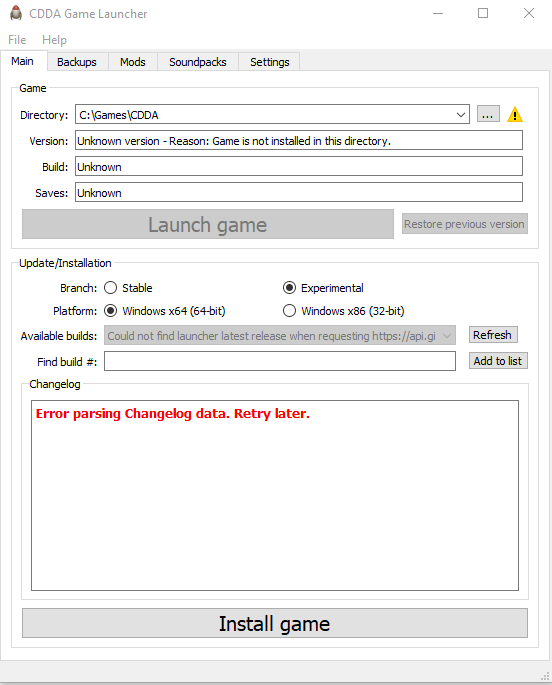552x685 pixels.
Task: Expand the Directory combo box
Action: (x=460, y=115)
